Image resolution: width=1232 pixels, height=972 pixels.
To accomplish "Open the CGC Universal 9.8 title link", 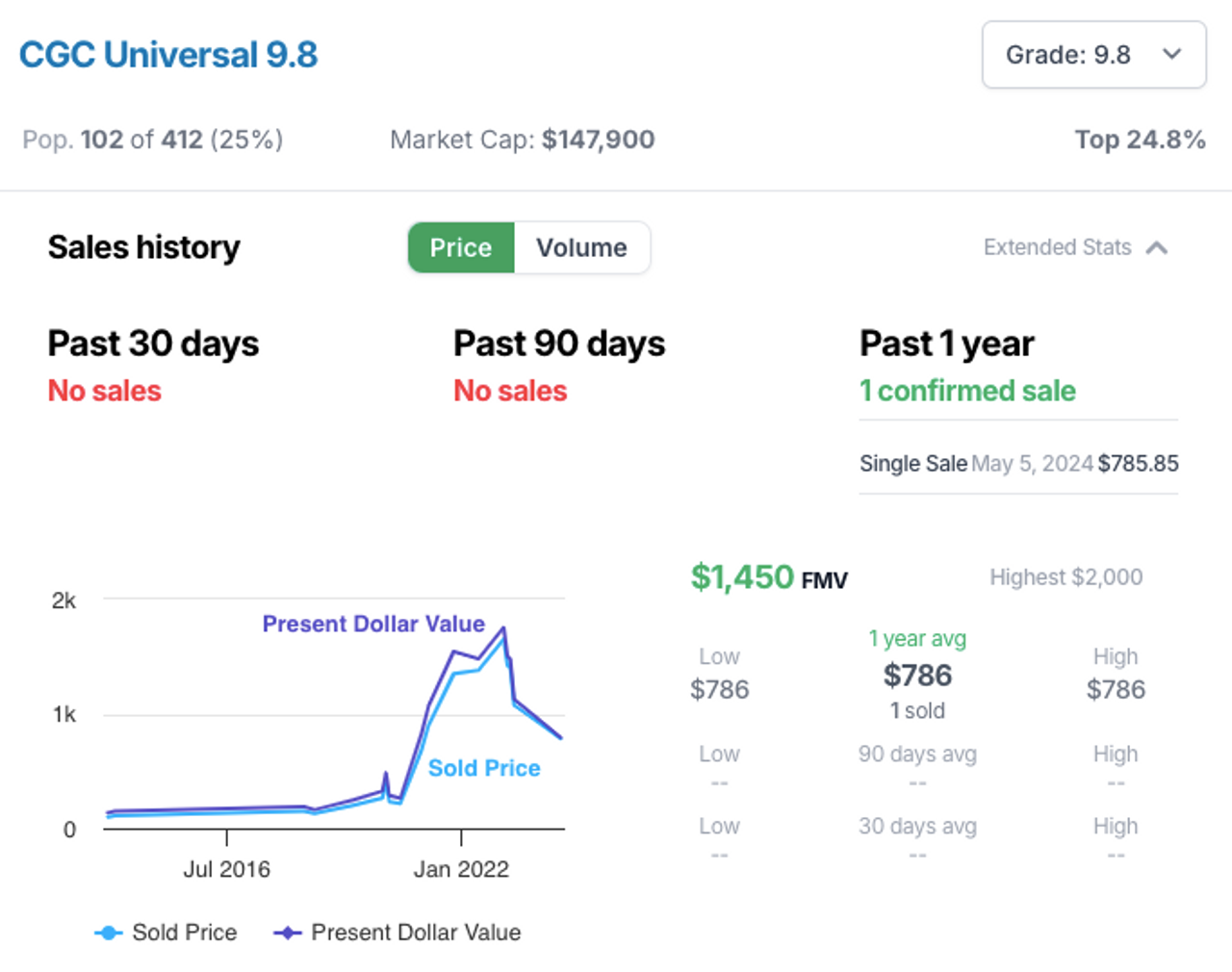I will coord(168,55).
